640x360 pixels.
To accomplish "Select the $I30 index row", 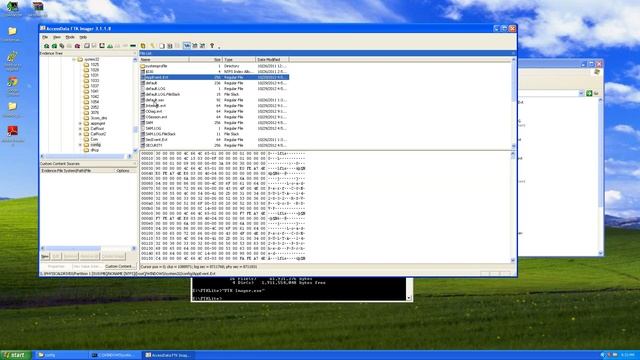I will tap(214, 71).
